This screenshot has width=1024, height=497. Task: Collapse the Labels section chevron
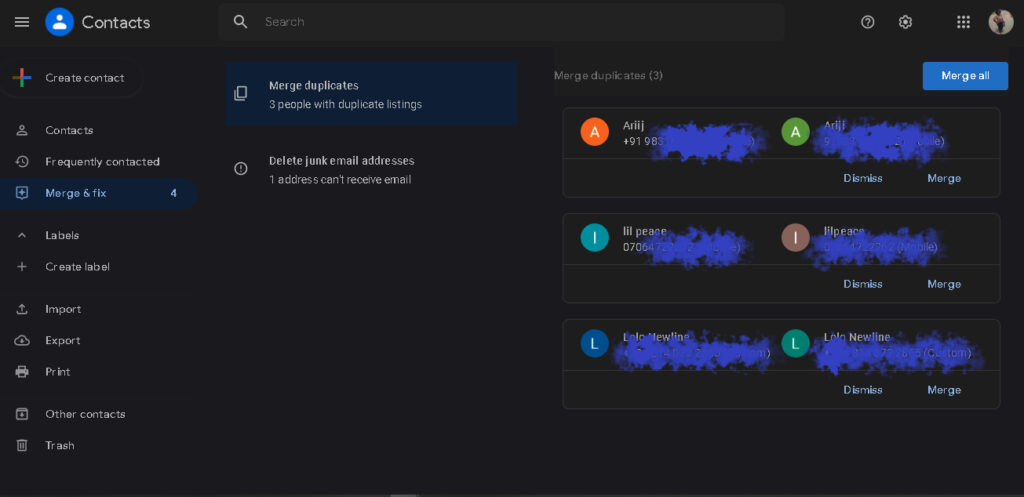coord(22,235)
